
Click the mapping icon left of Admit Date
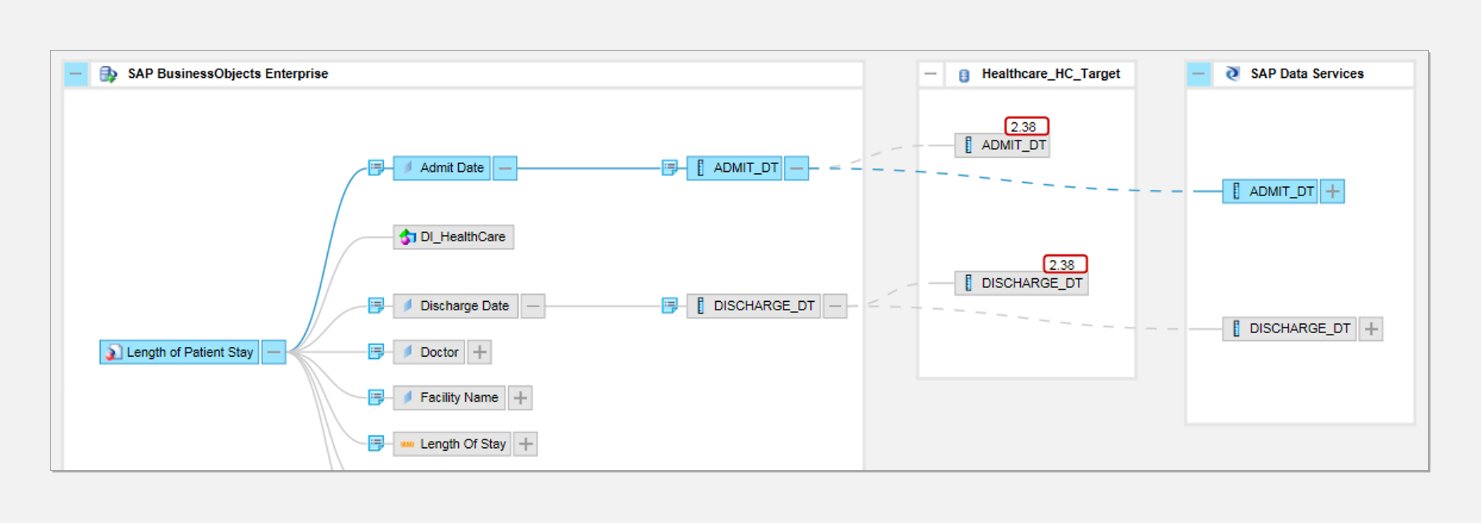[376, 168]
